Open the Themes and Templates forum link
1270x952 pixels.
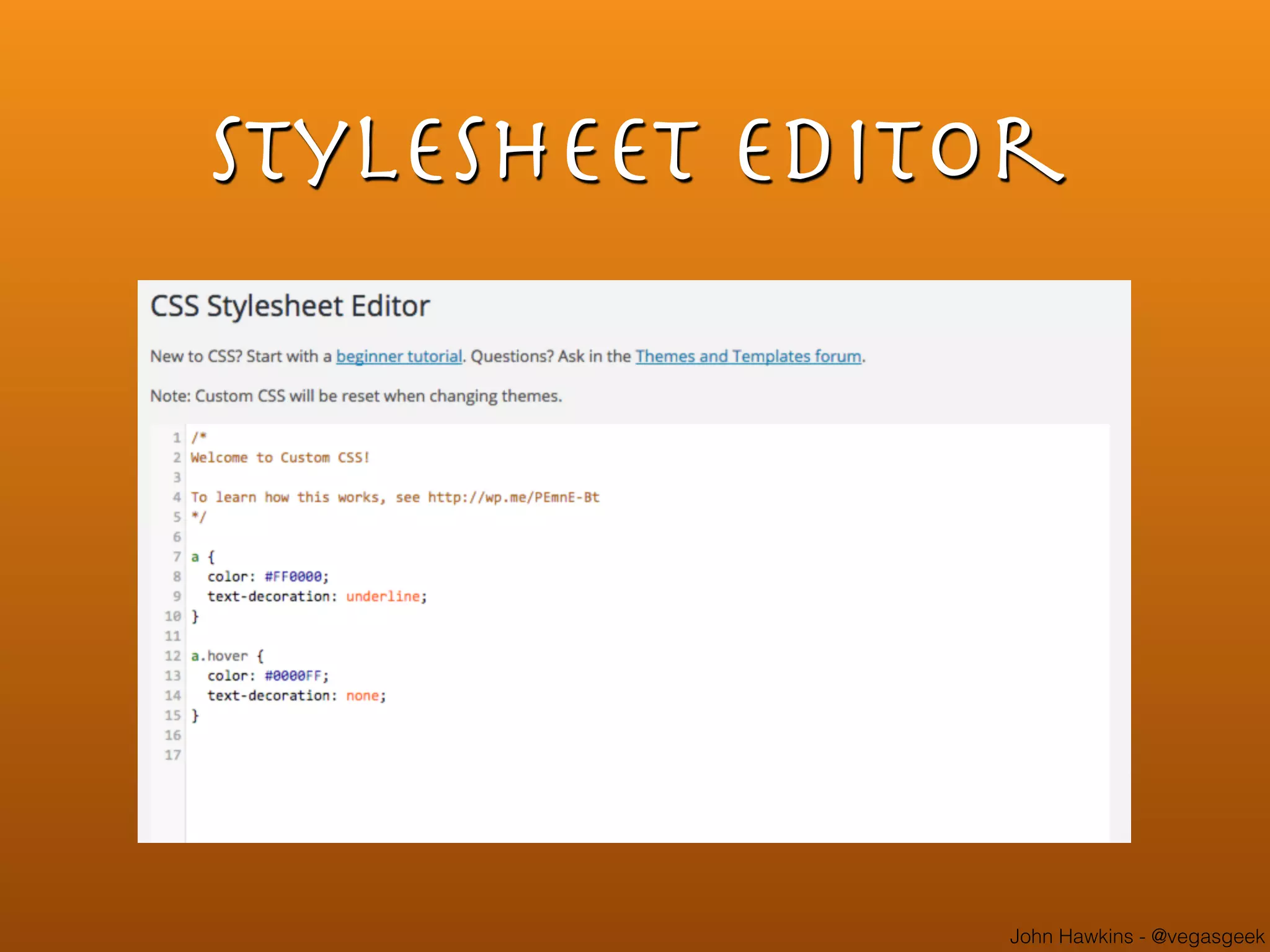pos(748,356)
